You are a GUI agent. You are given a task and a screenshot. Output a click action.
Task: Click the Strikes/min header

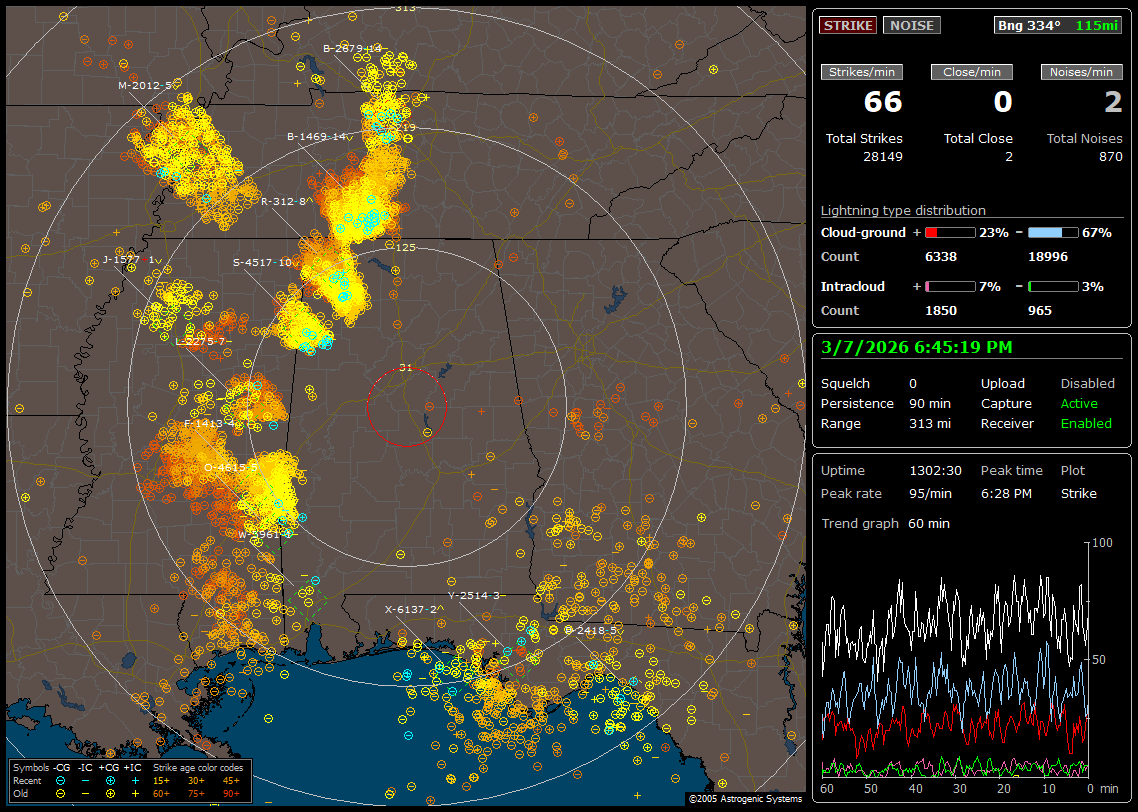(x=862, y=72)
